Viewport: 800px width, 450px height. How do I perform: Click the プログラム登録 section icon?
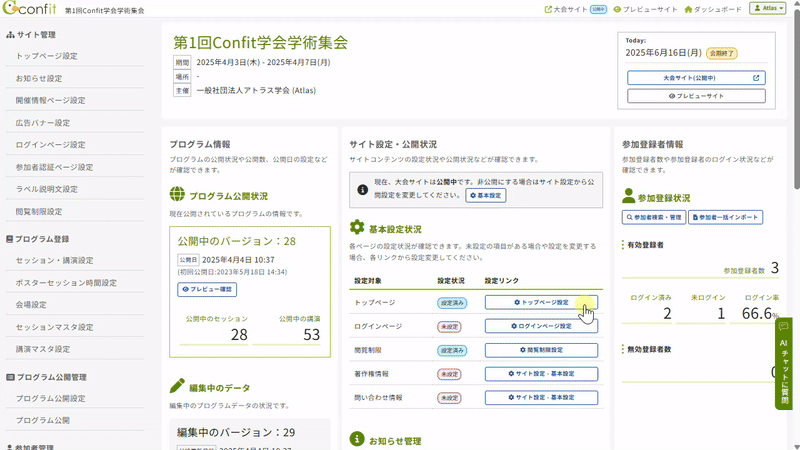(10, 239)
